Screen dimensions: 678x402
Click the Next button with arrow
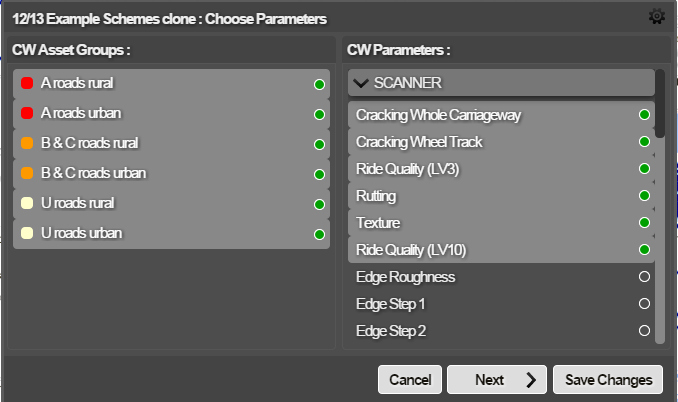click(497, 380)
